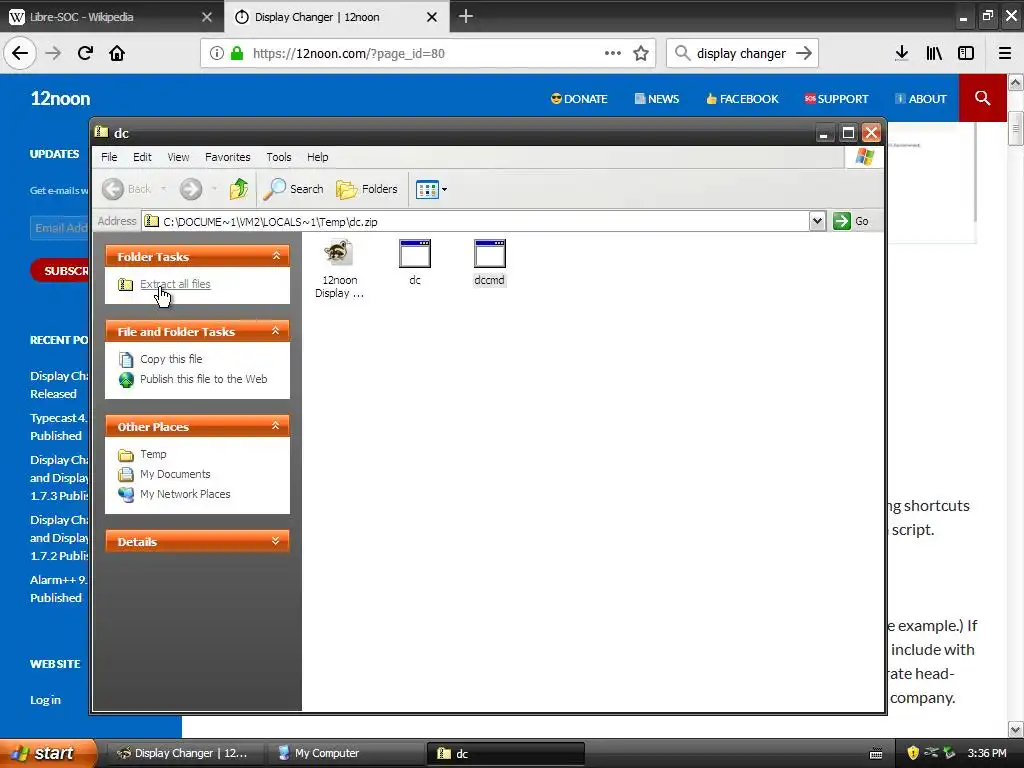Open the View menu
Image resolution: width=1024 pixels, height=768 pixels.
click(x=178, y=157)
